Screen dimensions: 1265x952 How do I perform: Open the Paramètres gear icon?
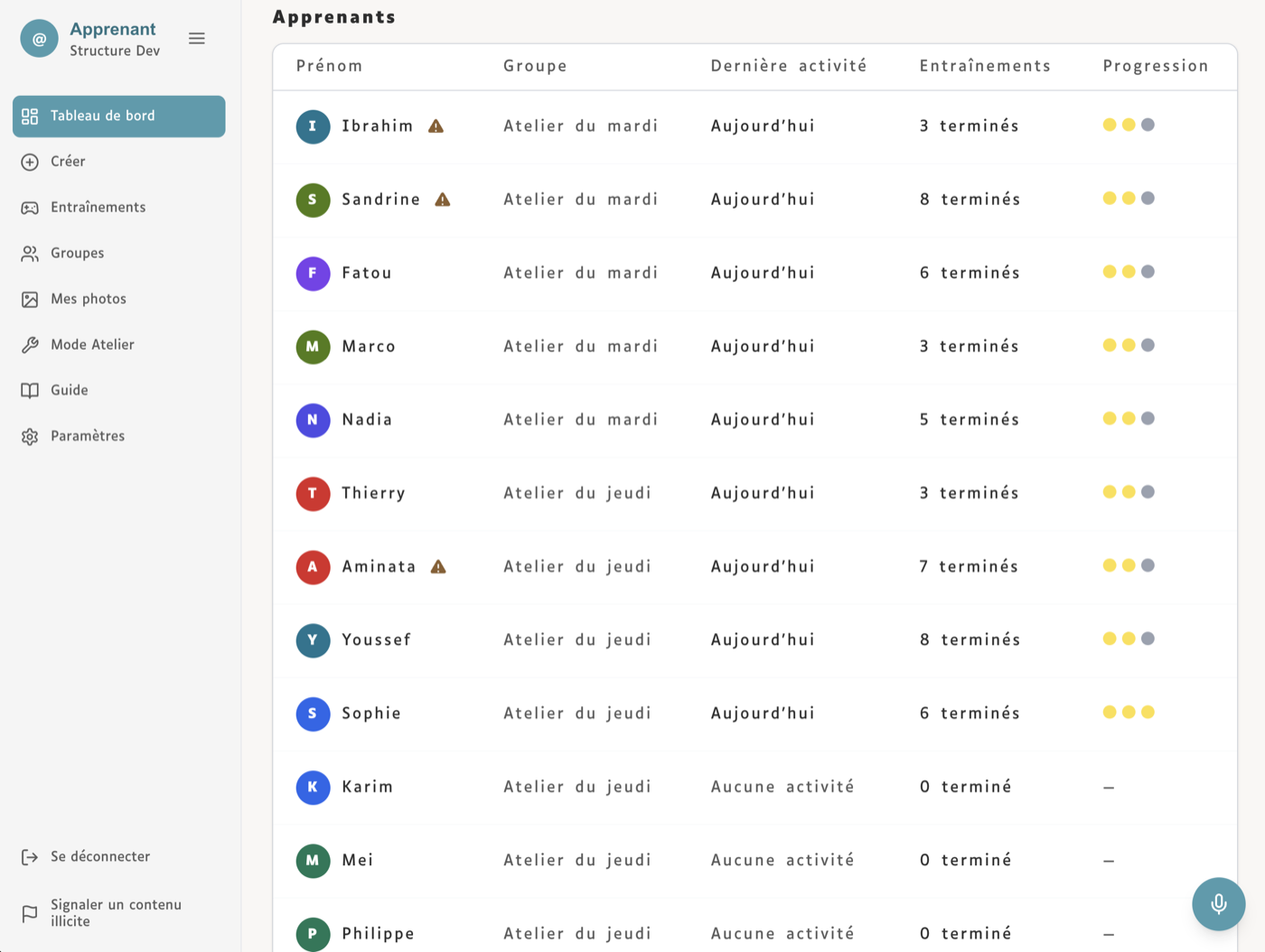coord(29,435)
